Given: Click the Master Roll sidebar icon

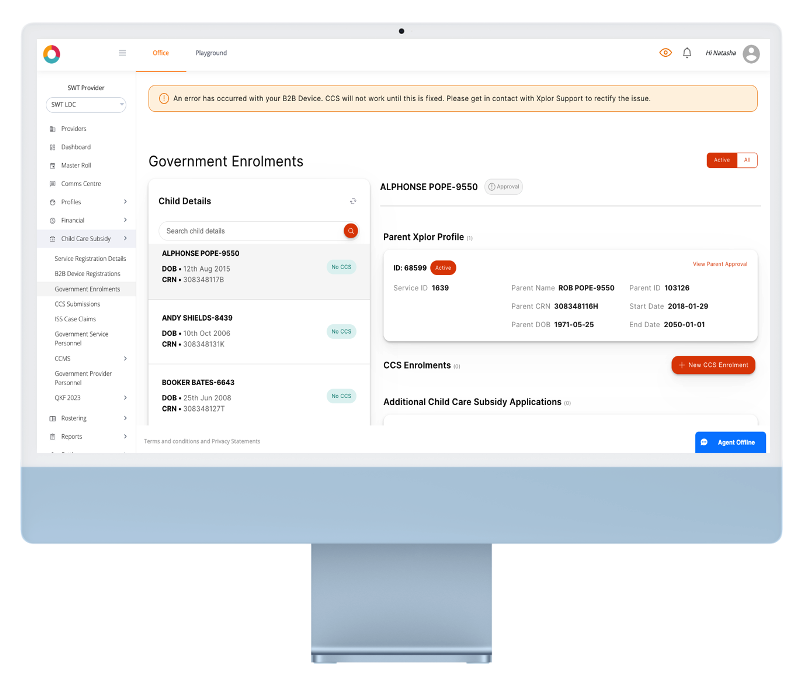Looking at the screenshot, I should coord(52,165).
